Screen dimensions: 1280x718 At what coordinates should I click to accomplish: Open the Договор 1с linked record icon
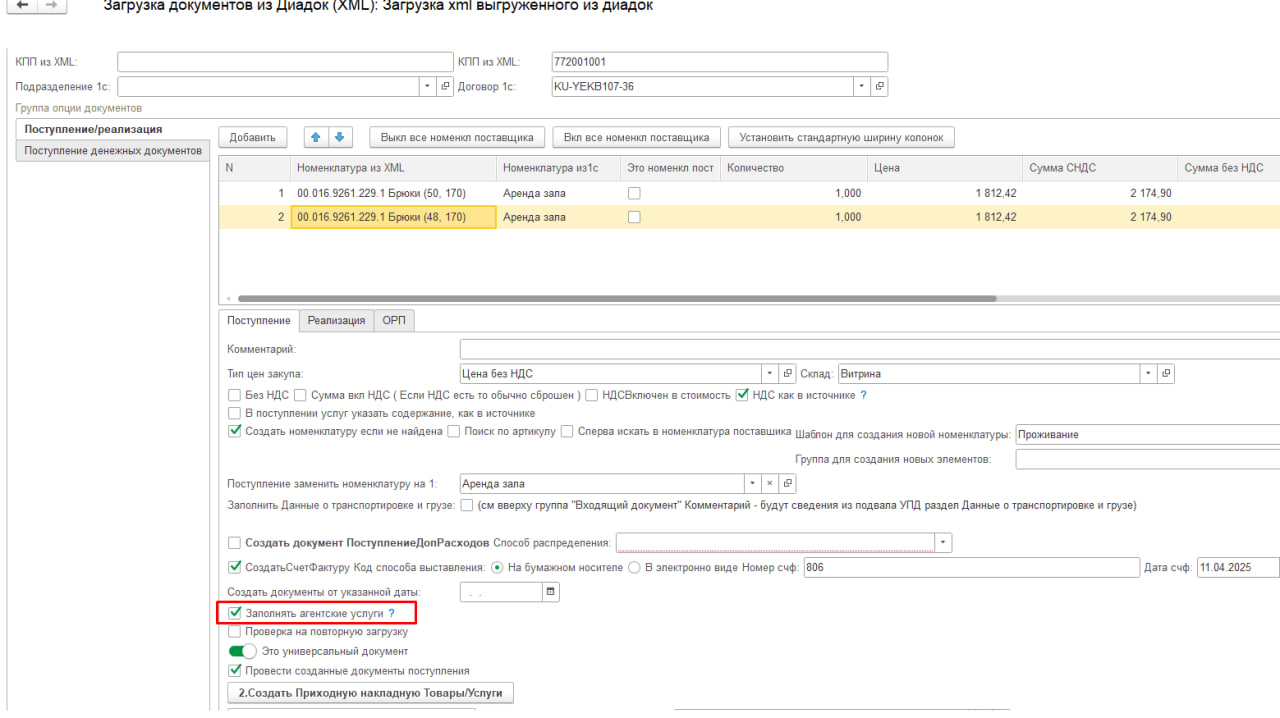coord(879,87)
